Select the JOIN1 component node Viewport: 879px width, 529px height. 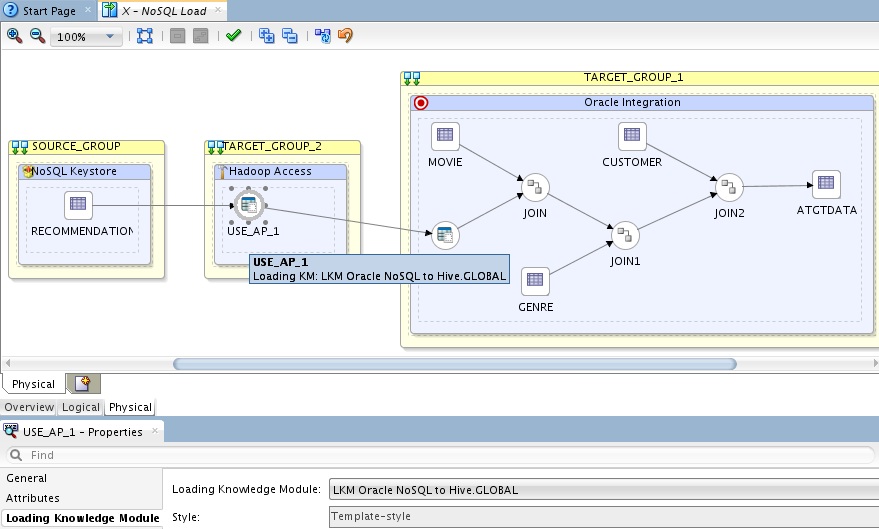pos(625,235)
